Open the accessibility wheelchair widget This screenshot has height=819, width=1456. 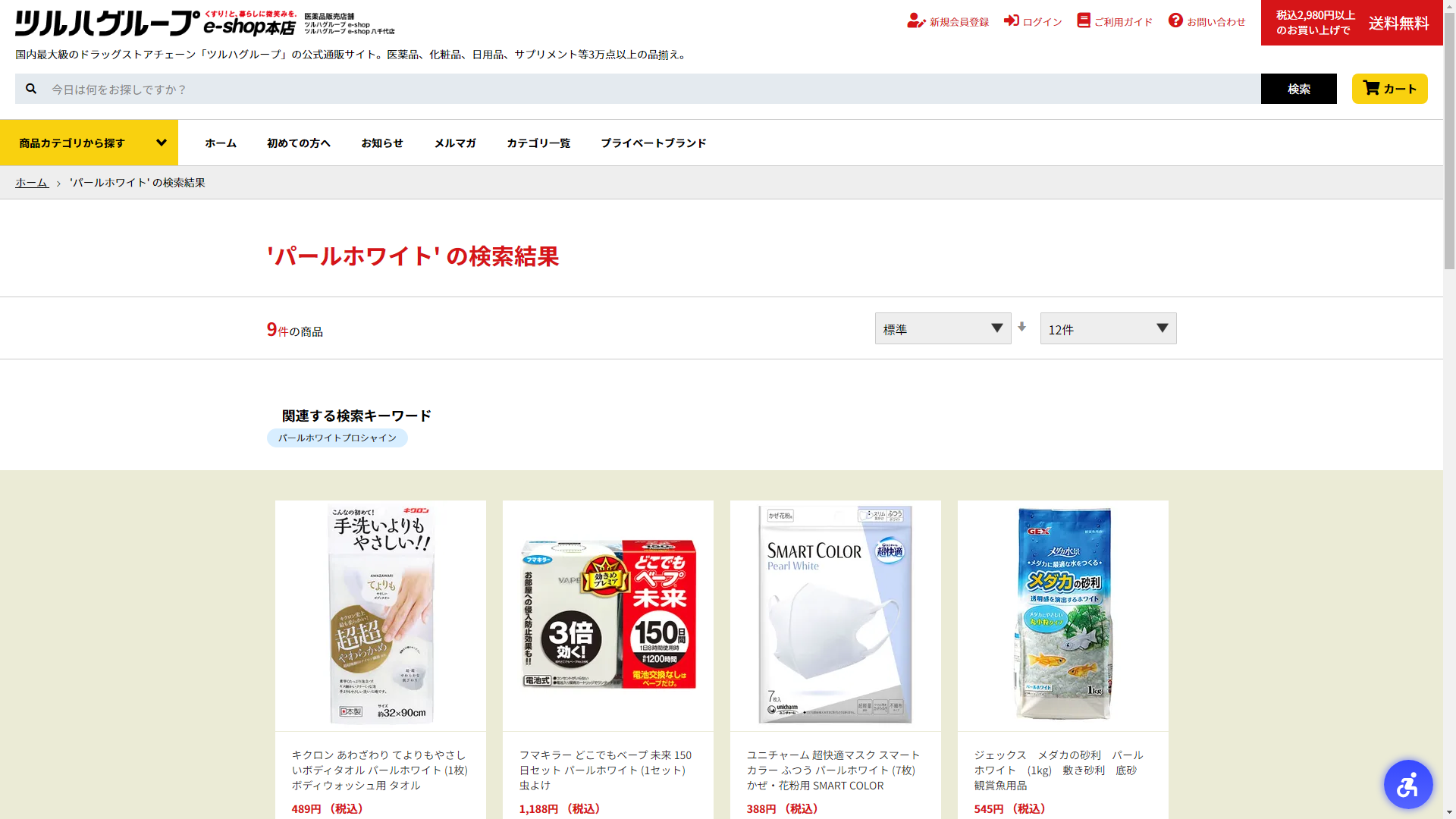[x=1407, y=784]
